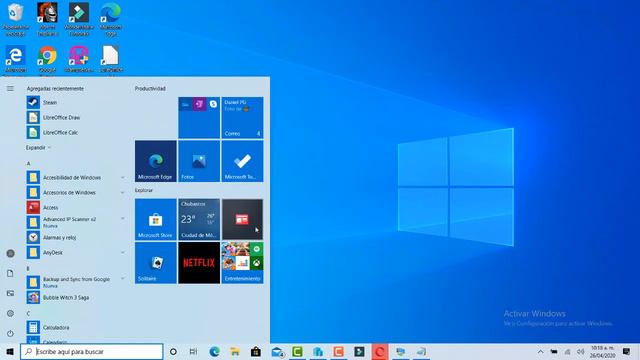Open the Netflix tile
Screen dimensions: 640x360
(199, 263)
